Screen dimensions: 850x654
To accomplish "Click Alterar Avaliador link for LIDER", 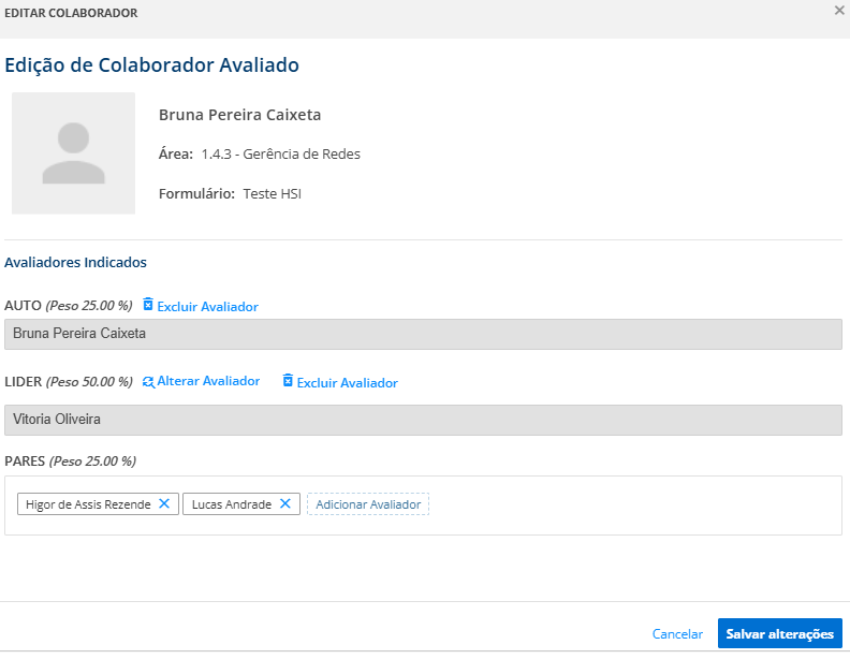I will point(209,381).
